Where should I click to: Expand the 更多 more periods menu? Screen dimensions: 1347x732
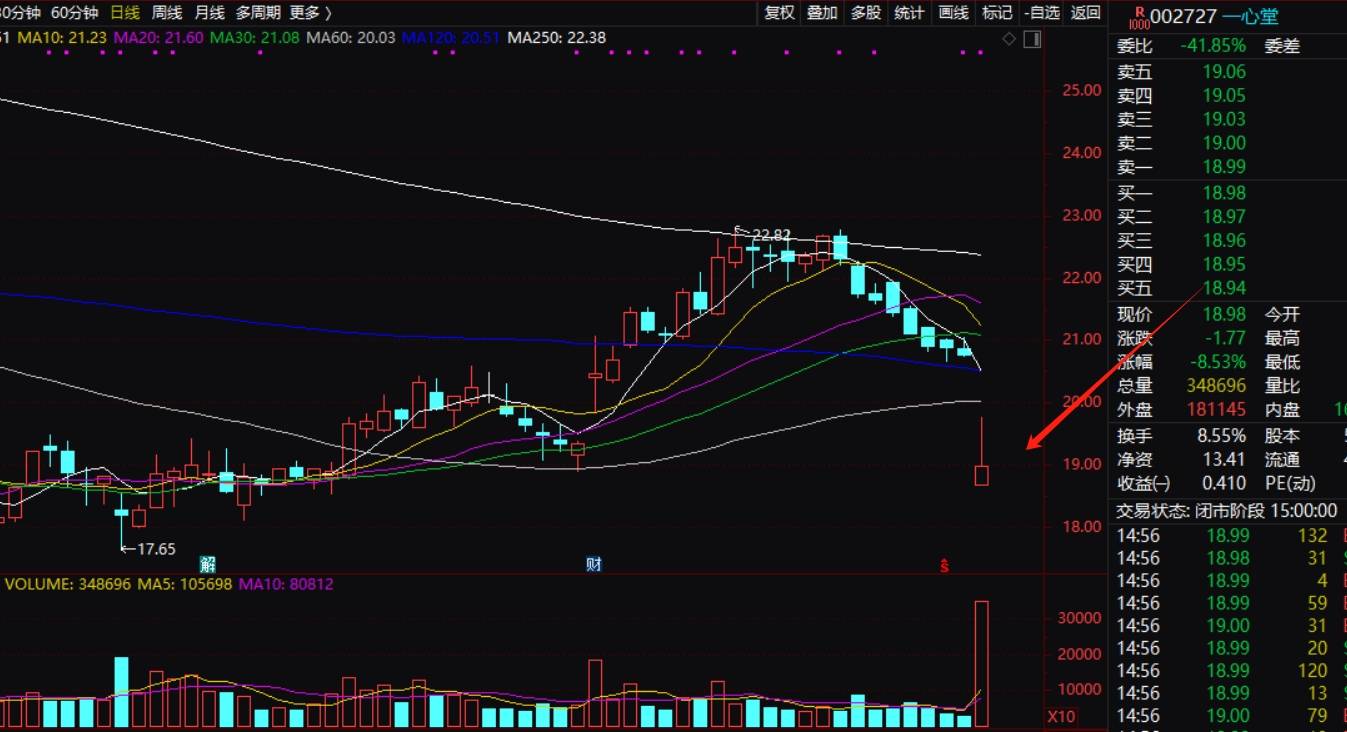[310, 13]
